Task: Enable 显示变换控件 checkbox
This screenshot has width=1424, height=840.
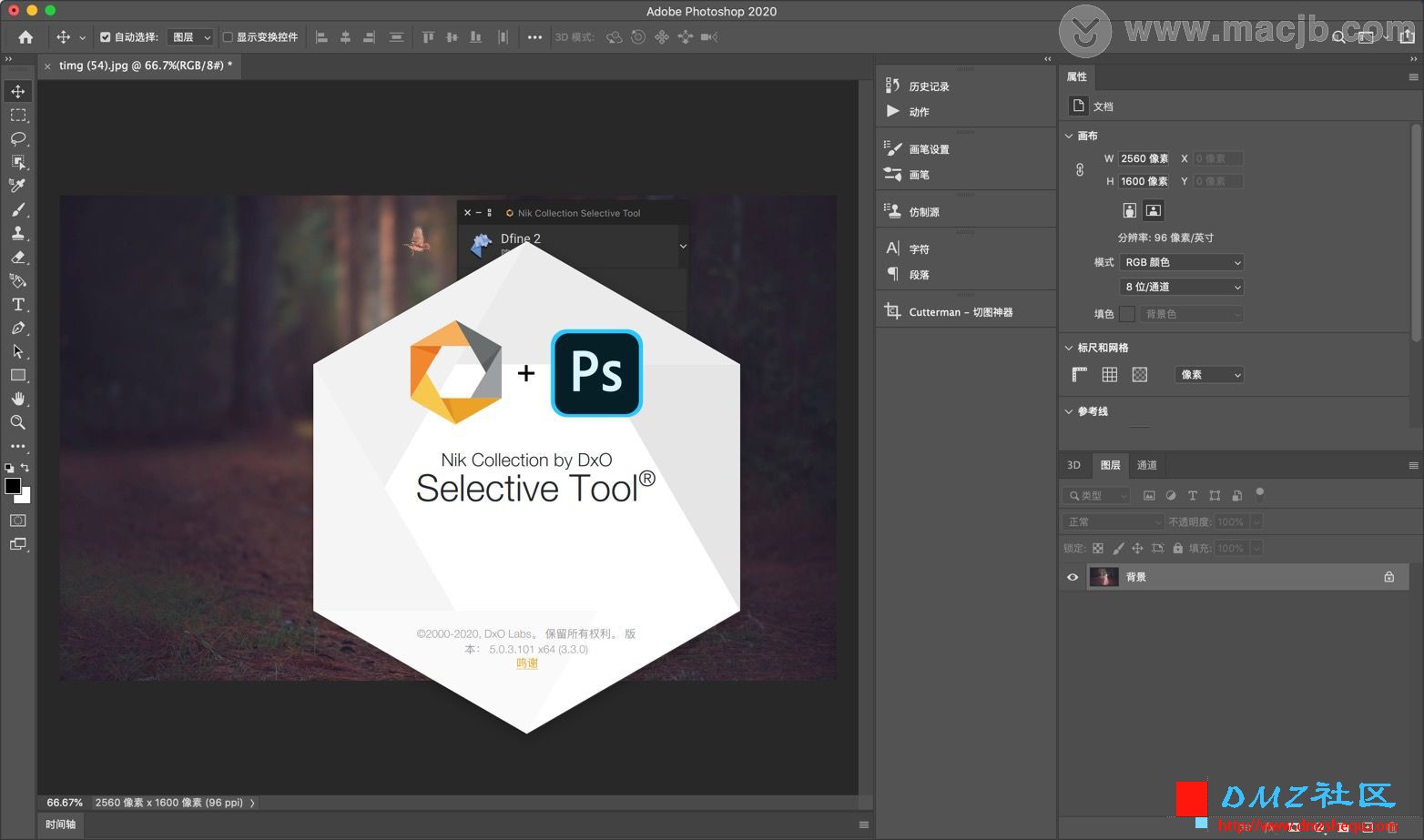Action: [x=228, y=37]
